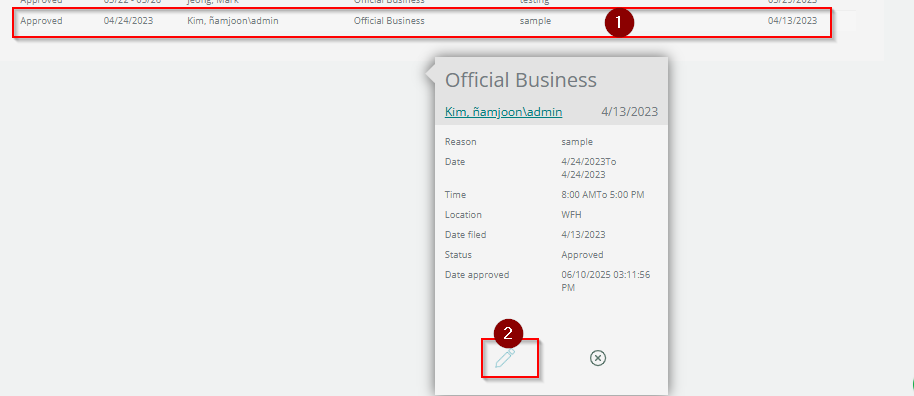Click the pencil edit icon in popup

pyautogui.click(x=505, y=358)
